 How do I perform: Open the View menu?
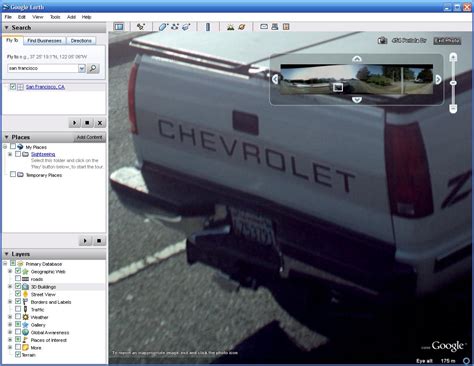coord(38,17)
